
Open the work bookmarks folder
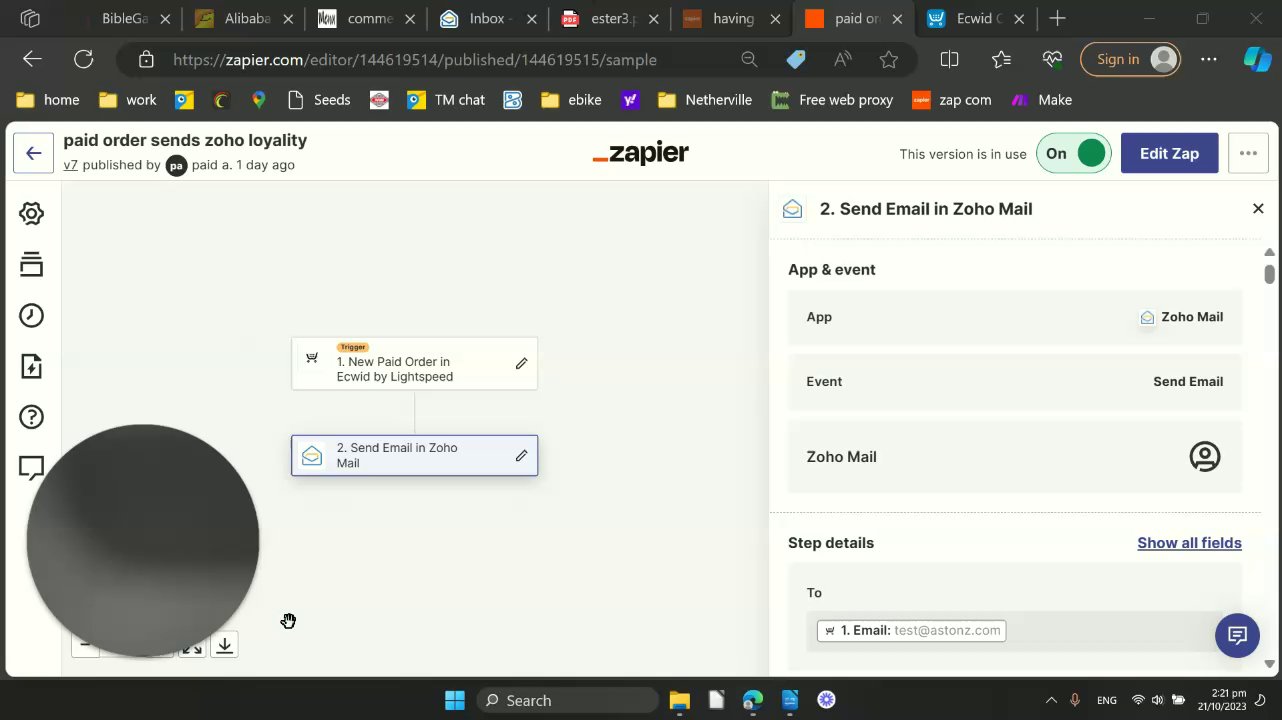point(128,99)
